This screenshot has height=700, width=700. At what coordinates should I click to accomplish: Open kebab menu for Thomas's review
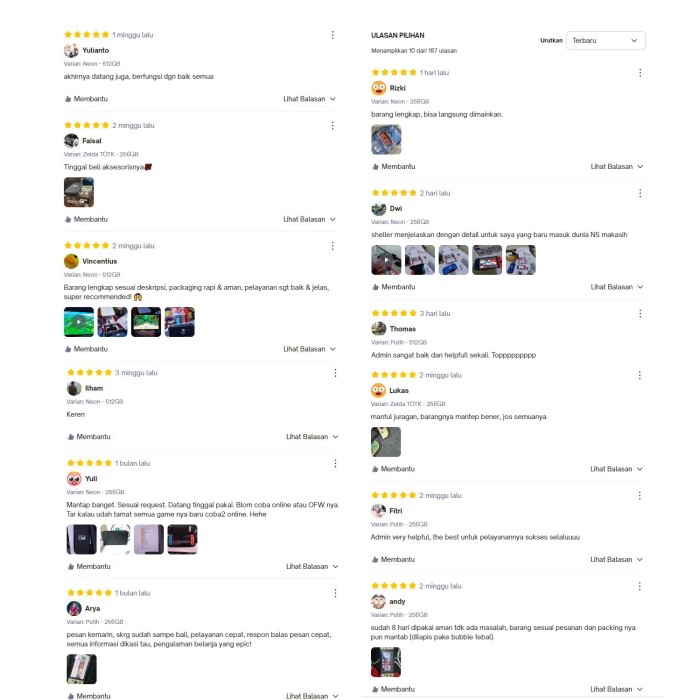[x=640, y=314]
